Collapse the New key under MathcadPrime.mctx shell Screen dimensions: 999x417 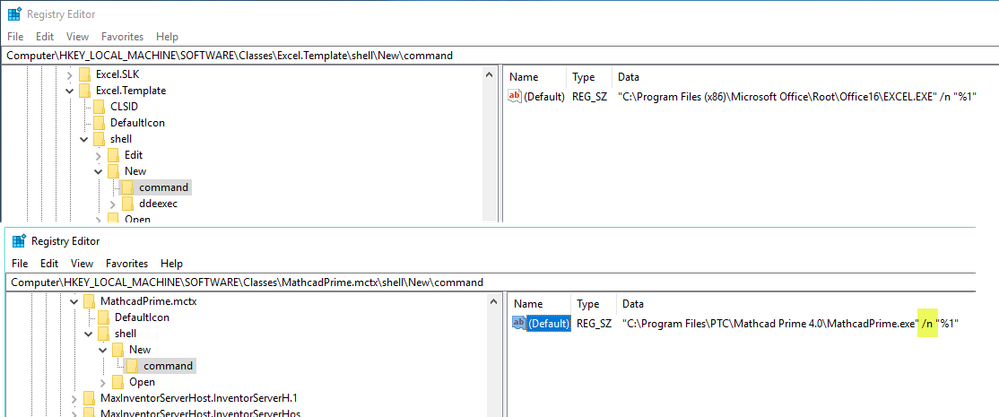[103, 350]
